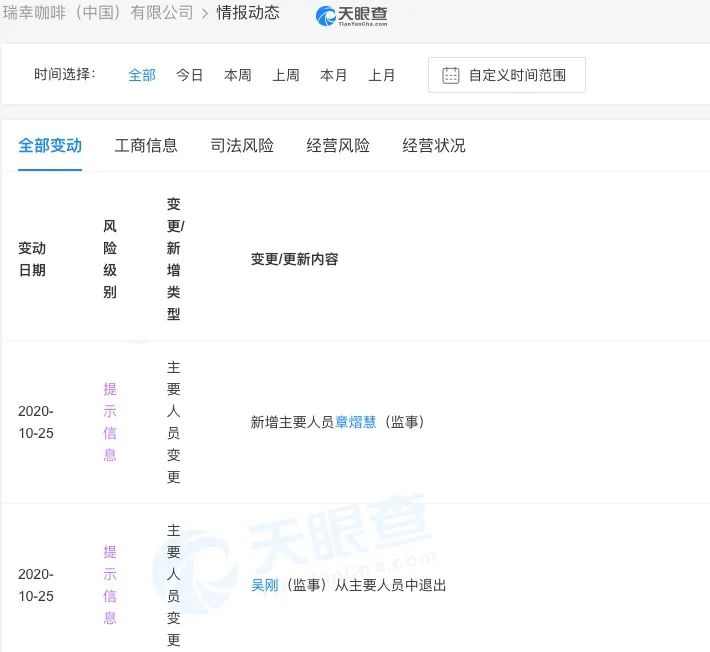Click 提示信息 label in 吴刚 row
This screenshot has width=710, height=652.
point(110,585)
